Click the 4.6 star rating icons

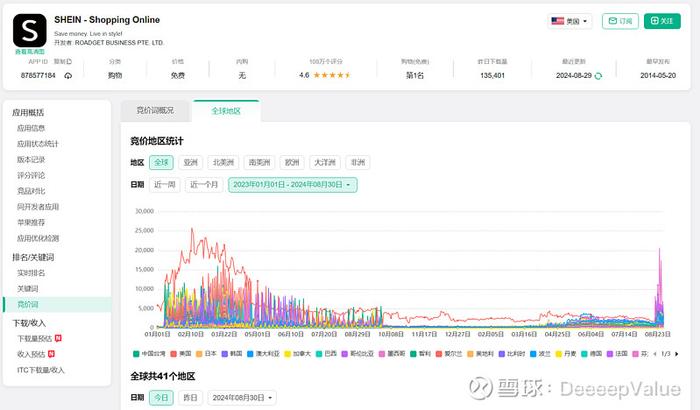tap(332, 75)
